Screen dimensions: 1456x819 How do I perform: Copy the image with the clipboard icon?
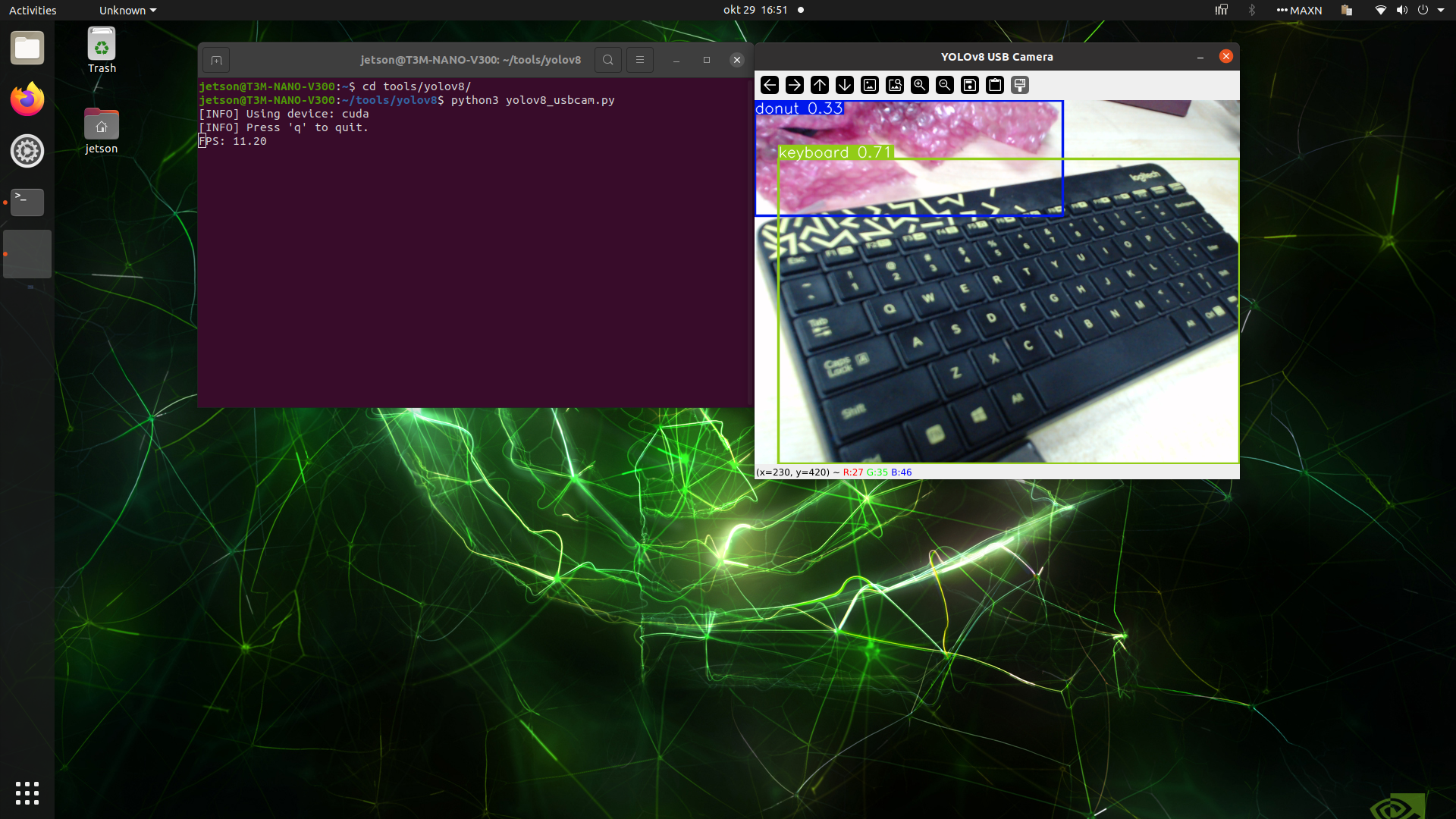click(x=995, y=85)
